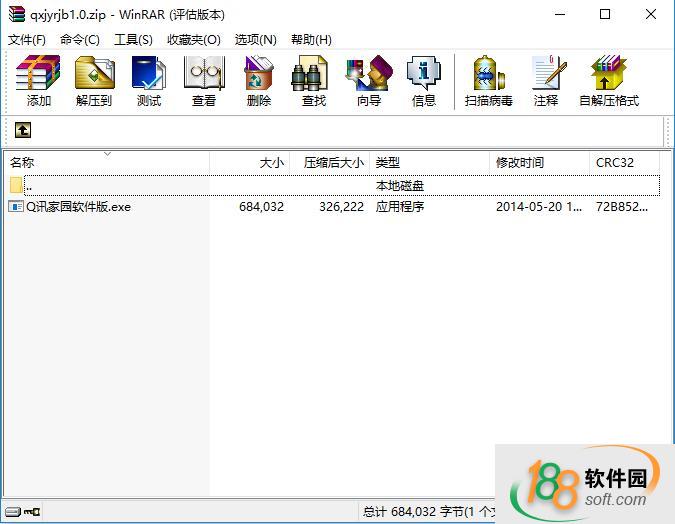This screenshot has height=524, width=675.
Task: Open the 注释 (Comment) toolbar tool
Action: pos(546,81)
